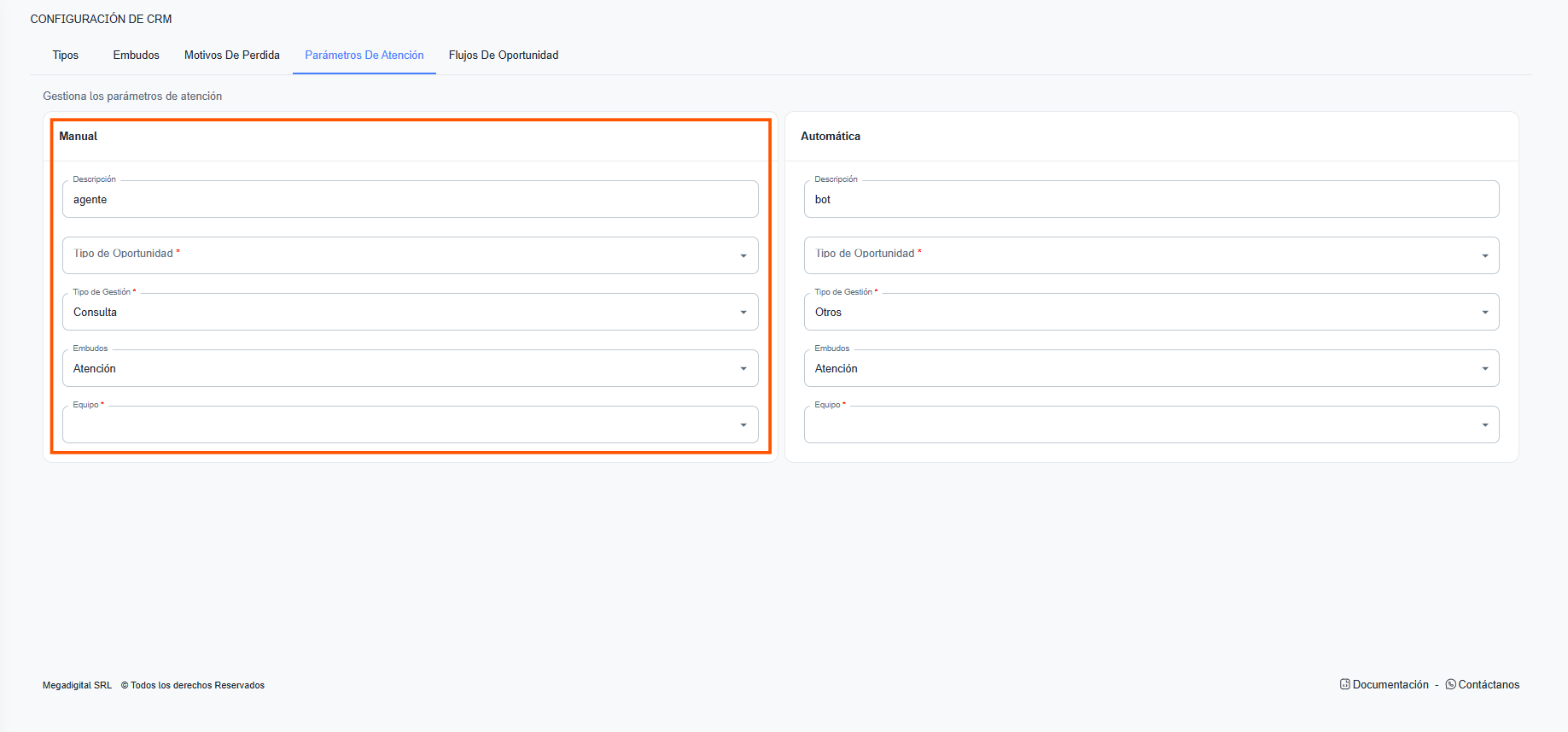Expand Automática Tipo de Oportunidad dropdown
Screen dimensions: 1568x732
coord(1151,255)
